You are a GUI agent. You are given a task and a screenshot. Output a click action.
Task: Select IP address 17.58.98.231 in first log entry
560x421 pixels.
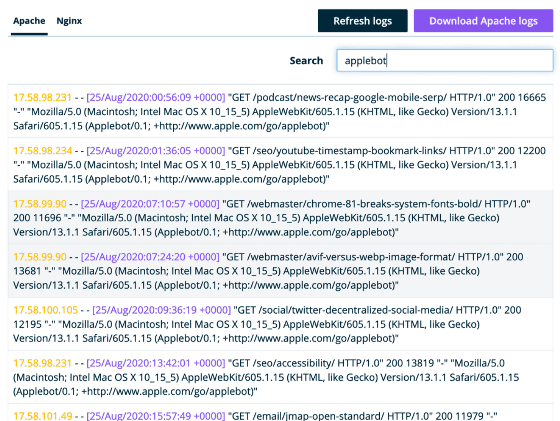tap(42, 97)
